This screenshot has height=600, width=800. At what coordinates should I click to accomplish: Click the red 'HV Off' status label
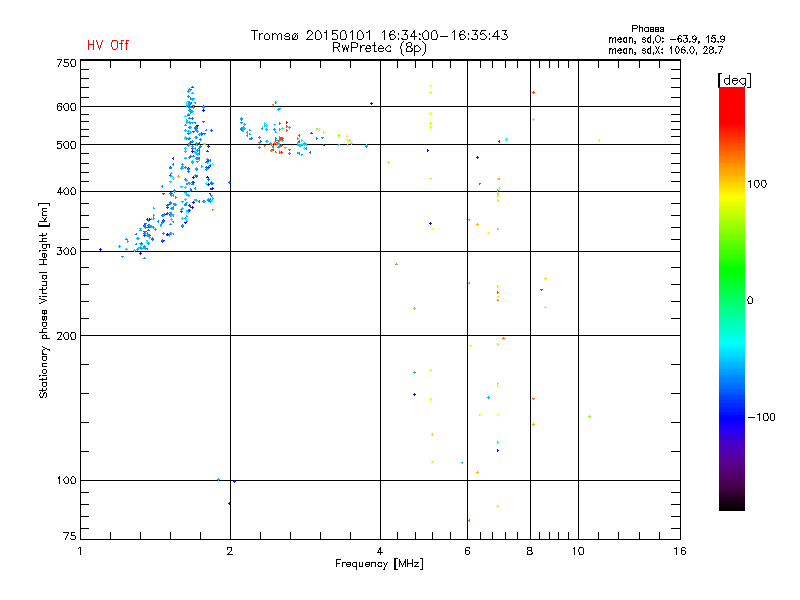click(x=108, y=45)
